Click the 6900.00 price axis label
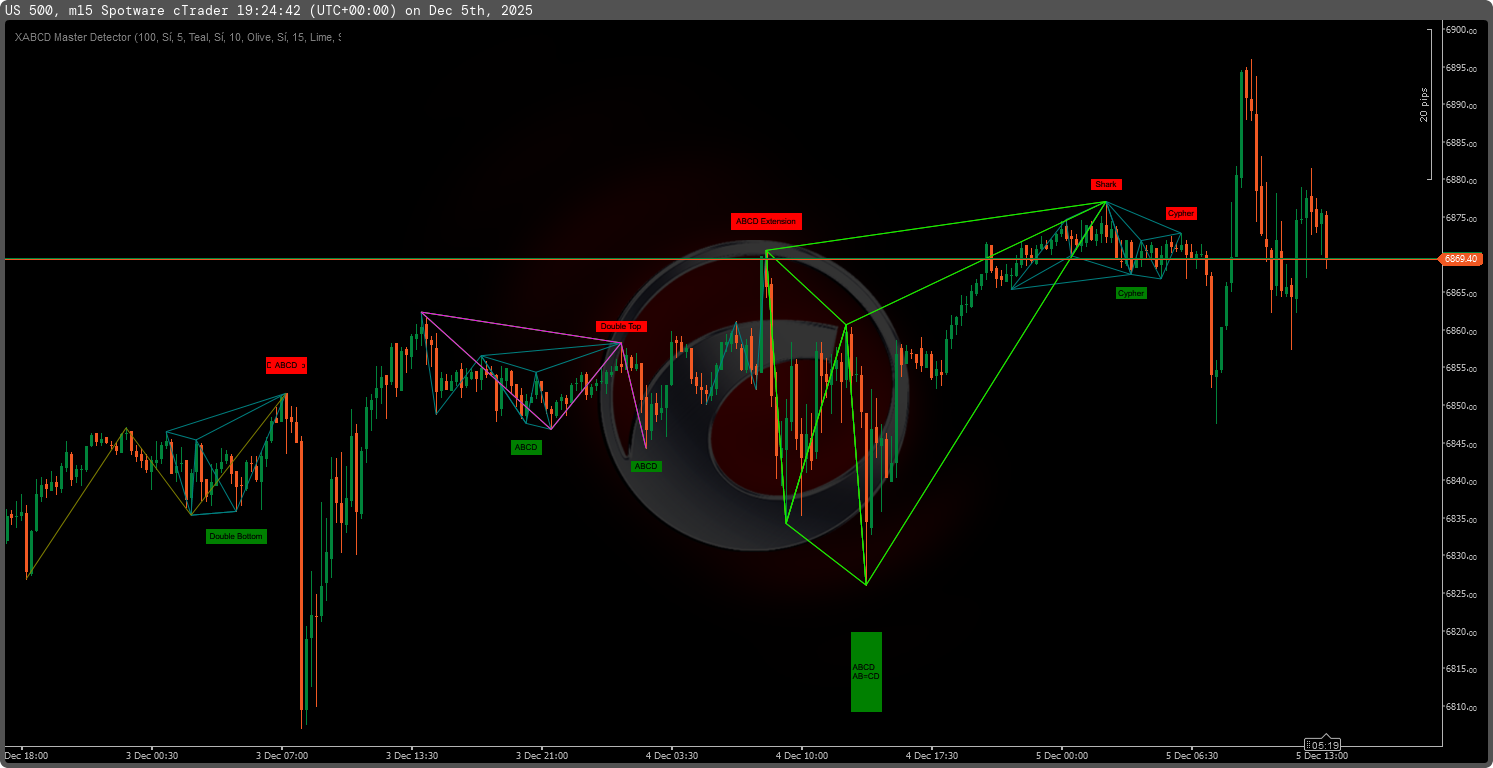Screen dimensions: 1493x768 coord(1461,30)
